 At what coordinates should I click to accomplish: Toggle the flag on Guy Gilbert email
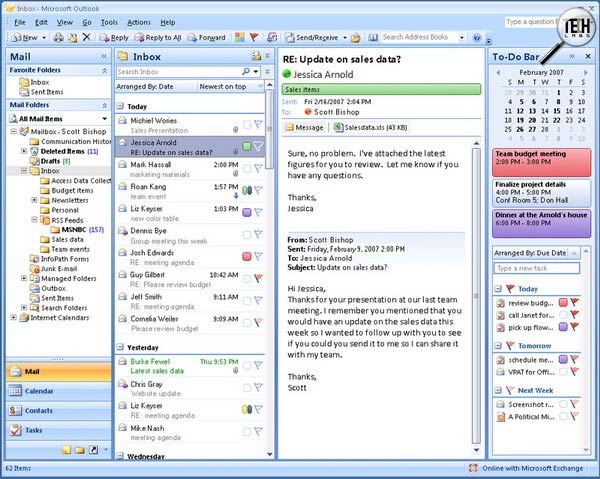coord(259,278)
